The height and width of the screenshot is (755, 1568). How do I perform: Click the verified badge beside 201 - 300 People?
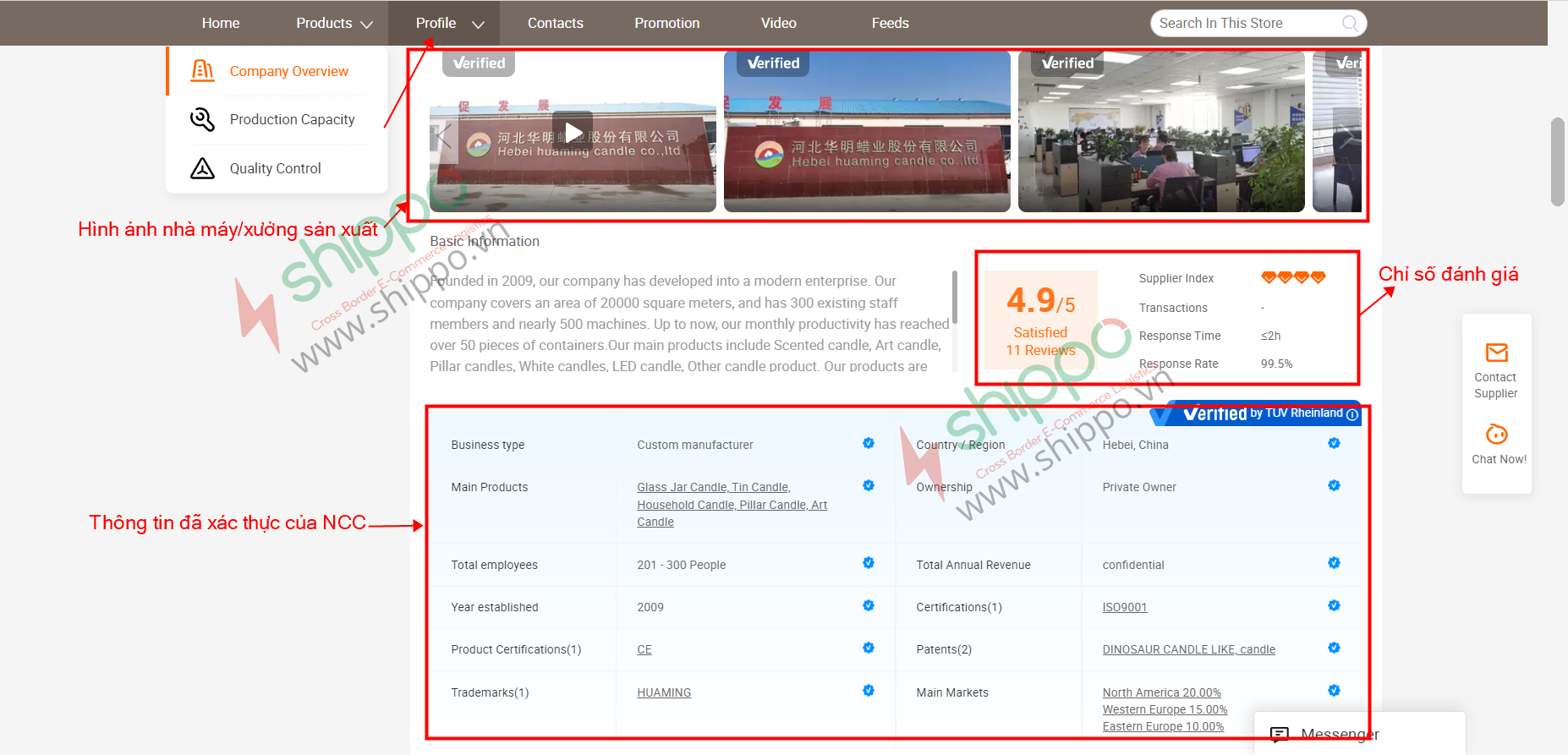click(869, 563)
